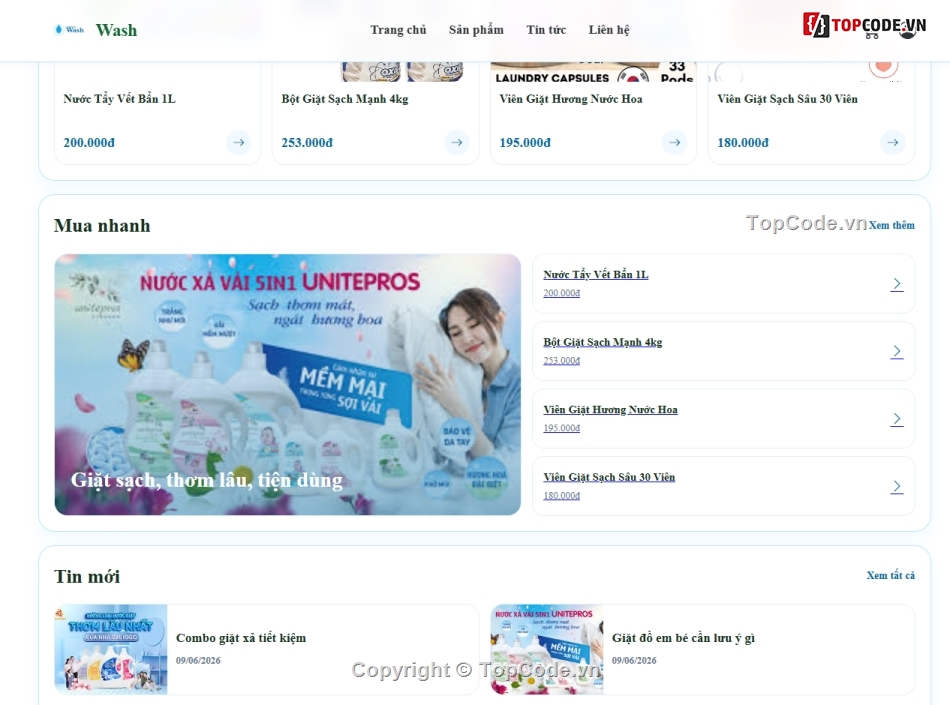
Task: Select the 253.000đ price on product card
Action: tap(307, 143)
